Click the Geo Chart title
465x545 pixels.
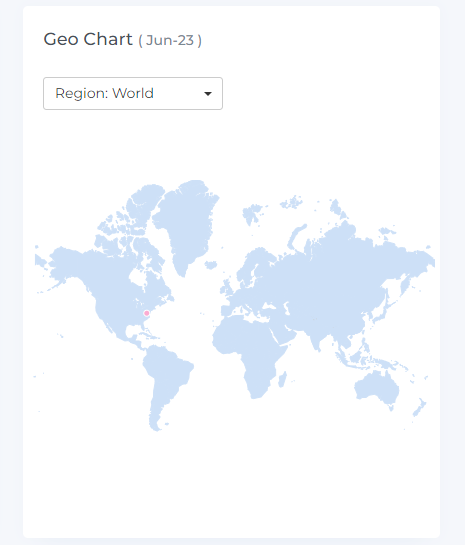(88, 39)
